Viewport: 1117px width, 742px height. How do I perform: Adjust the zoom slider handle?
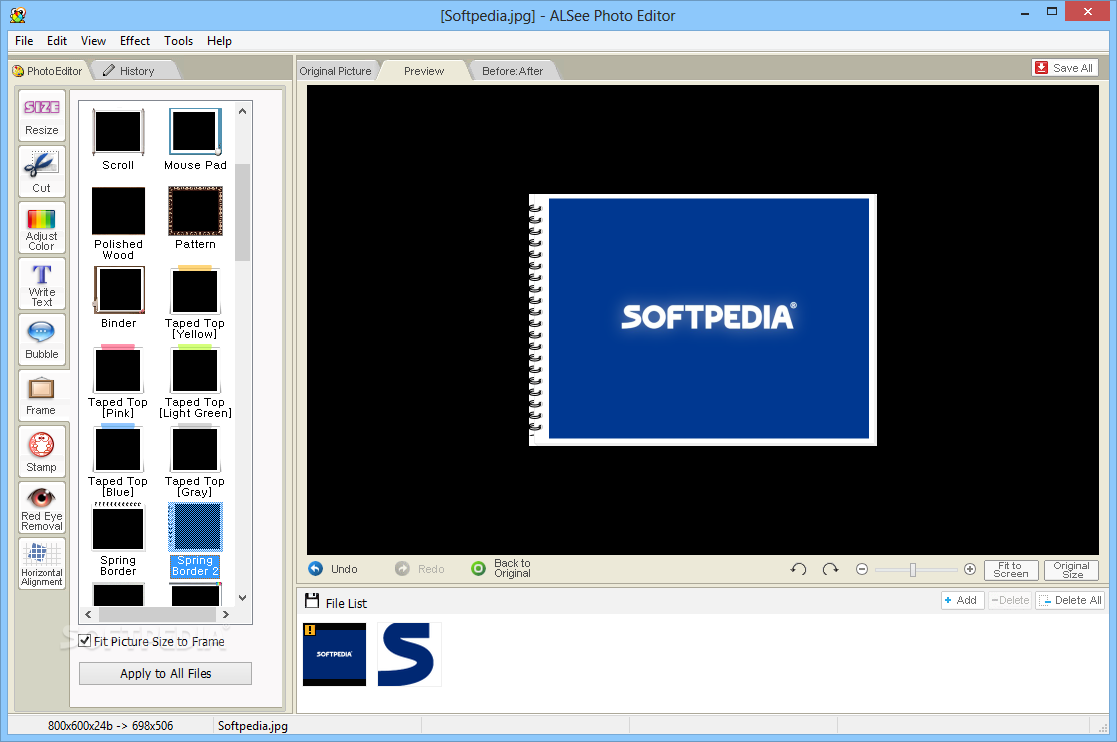(x=913, y=570)
